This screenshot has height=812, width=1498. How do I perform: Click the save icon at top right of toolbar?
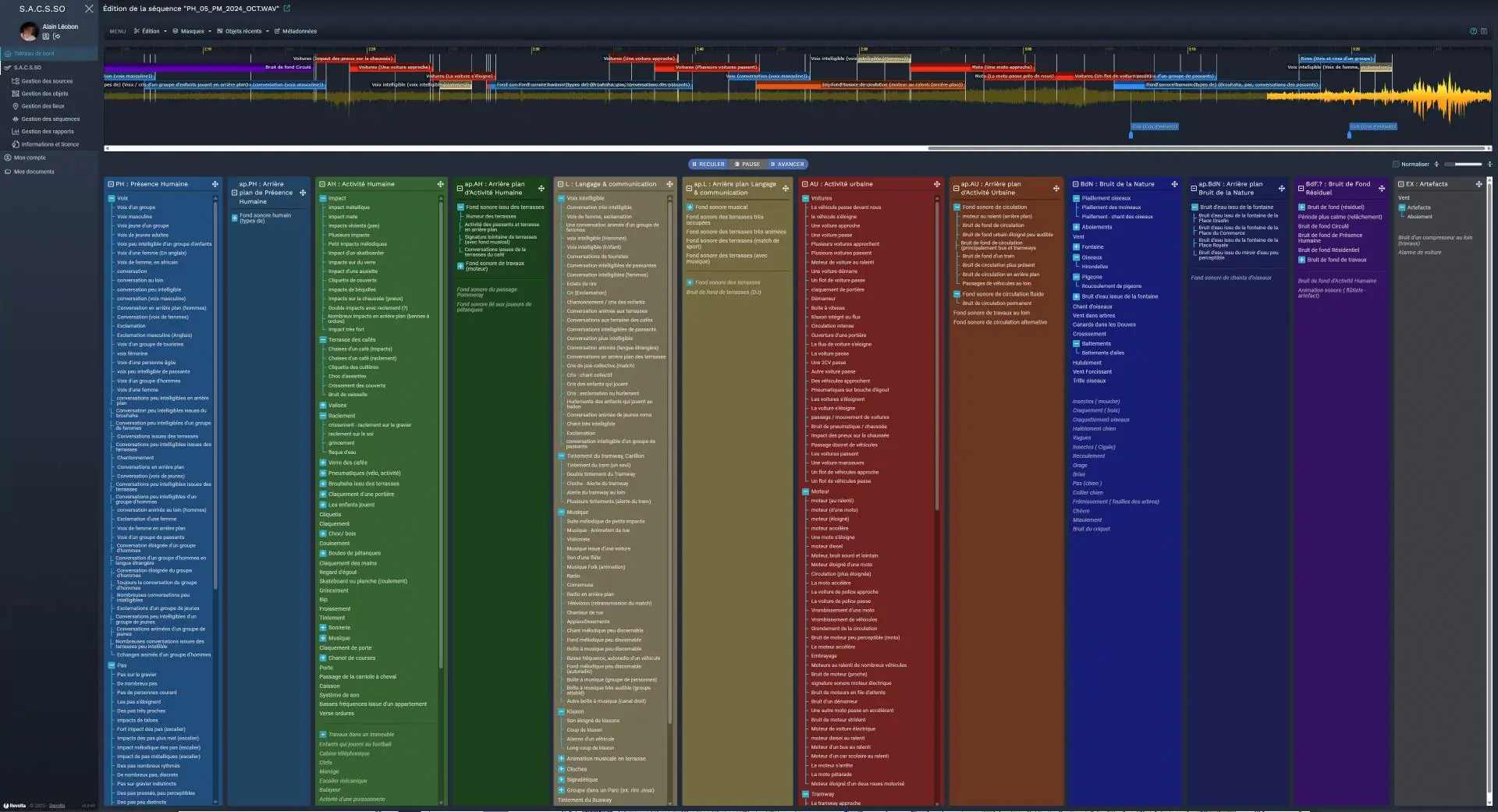[x=1484, y=31]
